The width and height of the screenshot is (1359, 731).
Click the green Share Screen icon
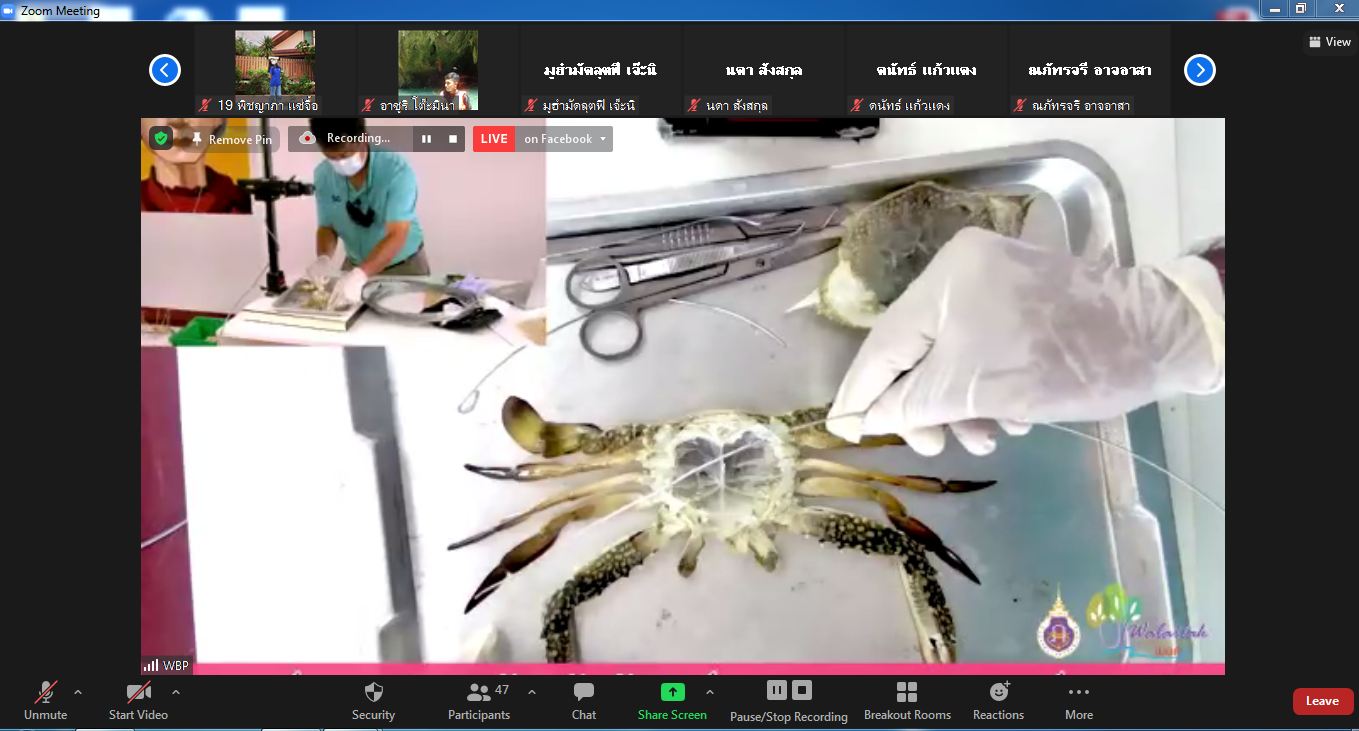[x=673, y=692]
